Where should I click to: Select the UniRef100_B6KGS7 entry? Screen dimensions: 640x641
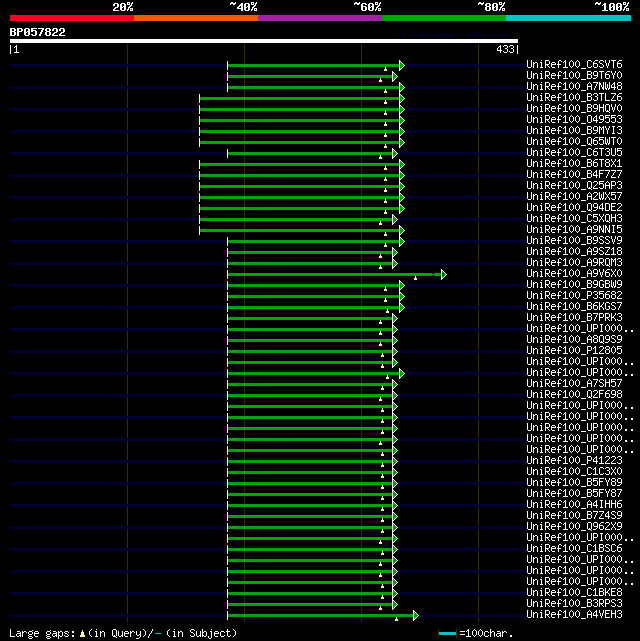574,307
